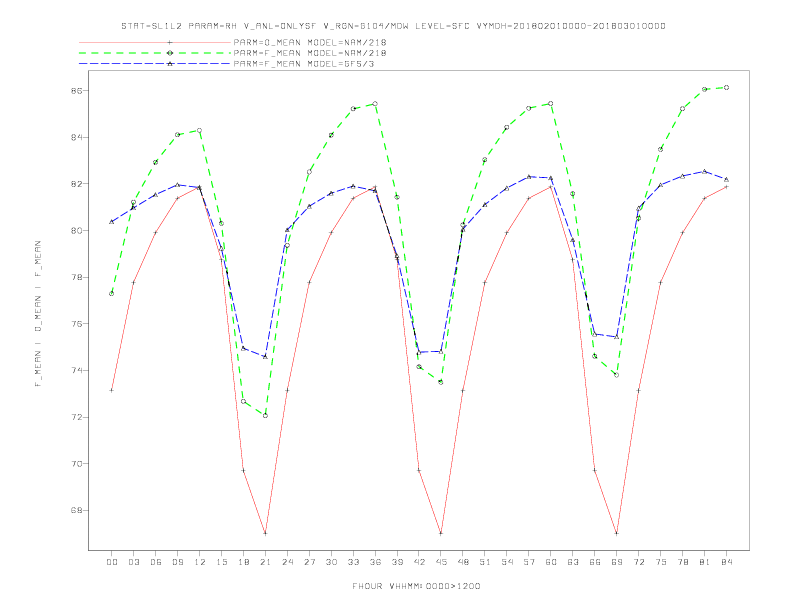Click red plus data point at forecast hour 00
The width and height of the screenshot is (792, 612).
112,390
